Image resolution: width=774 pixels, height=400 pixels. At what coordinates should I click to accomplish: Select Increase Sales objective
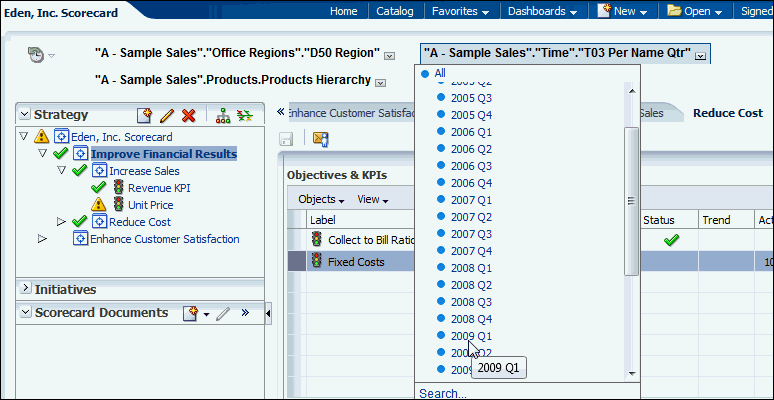click(x=144, y=171)
